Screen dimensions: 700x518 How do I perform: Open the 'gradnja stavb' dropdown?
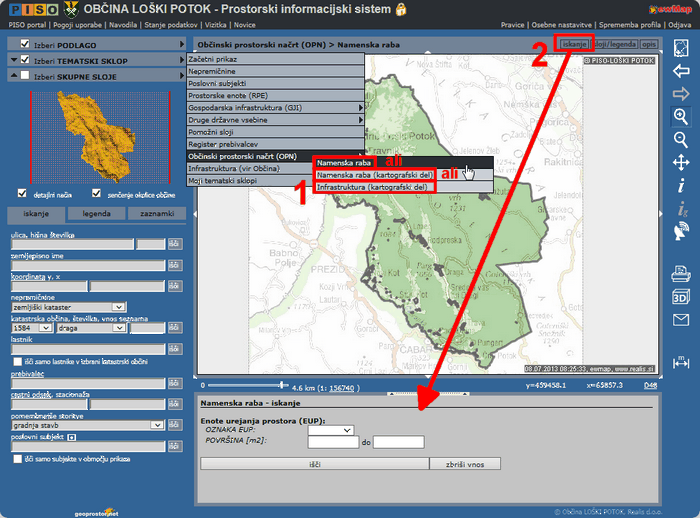85,424
